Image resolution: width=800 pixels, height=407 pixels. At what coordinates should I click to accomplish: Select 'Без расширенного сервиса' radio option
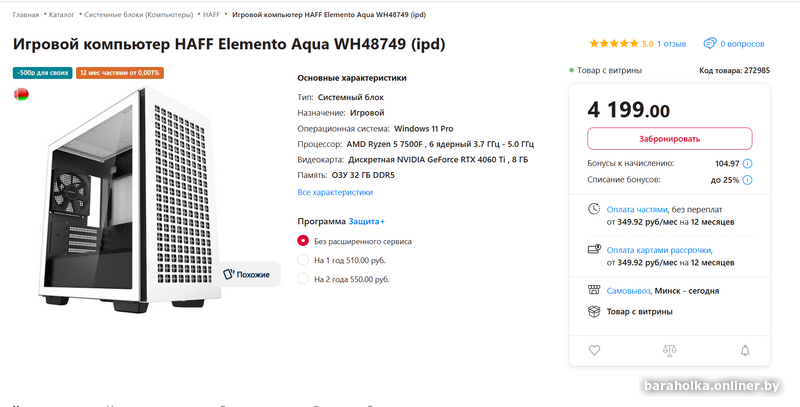click(304, 241)
